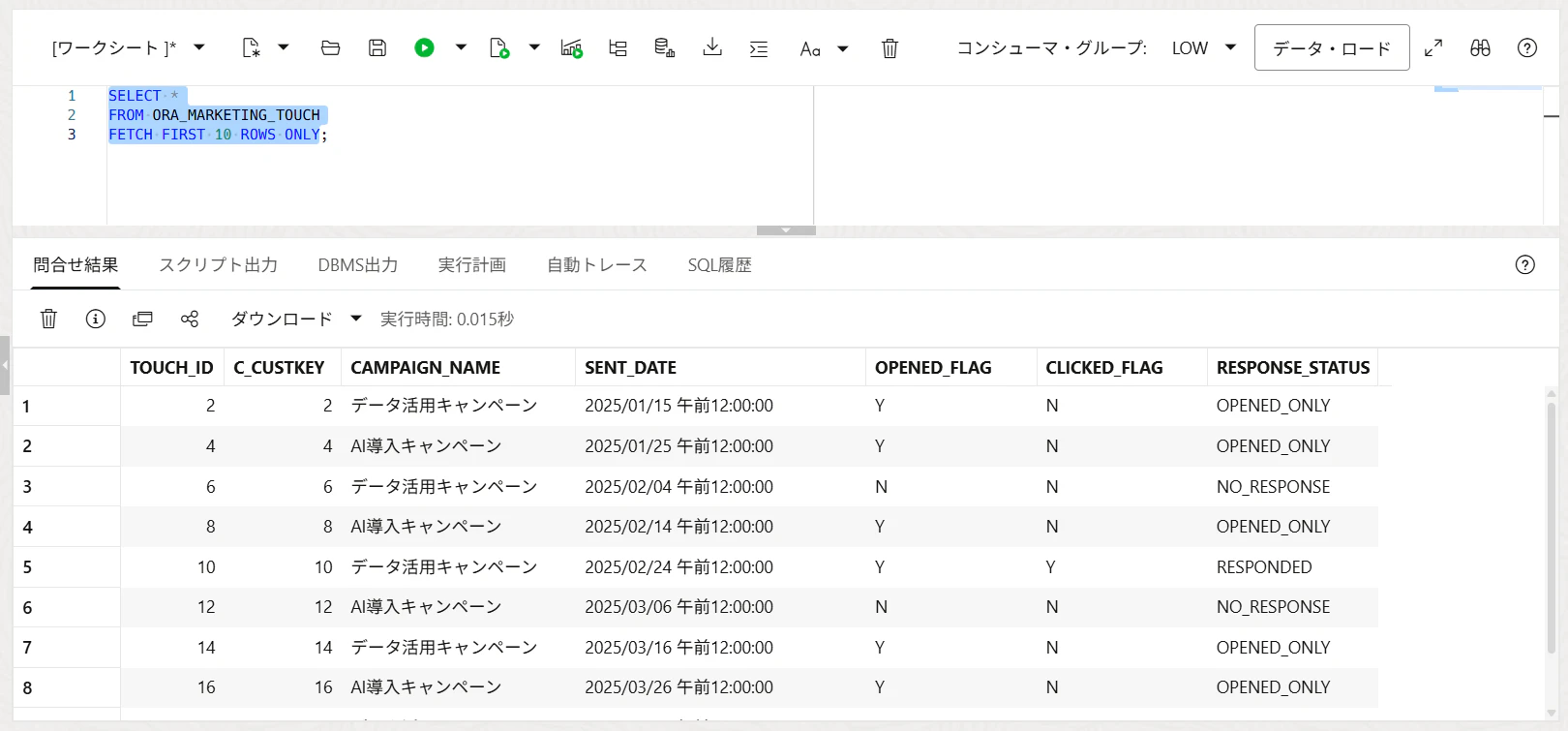The width and height of the screenshot is (1568, 731).
Task: Sort by TOUCH_ID column header
Action: (x=171, y=367)
